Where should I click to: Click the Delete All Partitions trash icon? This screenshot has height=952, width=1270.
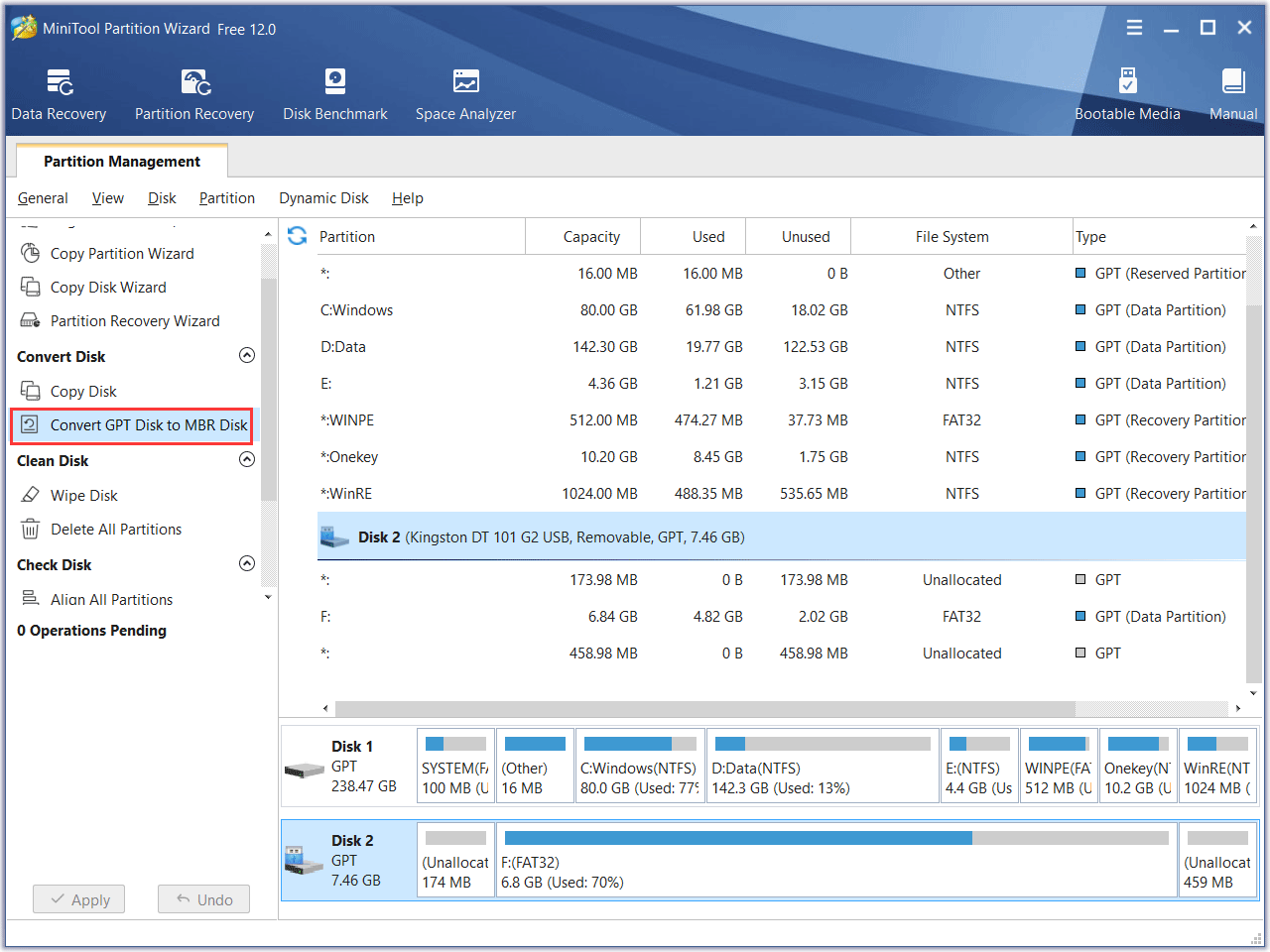[31, 529]
